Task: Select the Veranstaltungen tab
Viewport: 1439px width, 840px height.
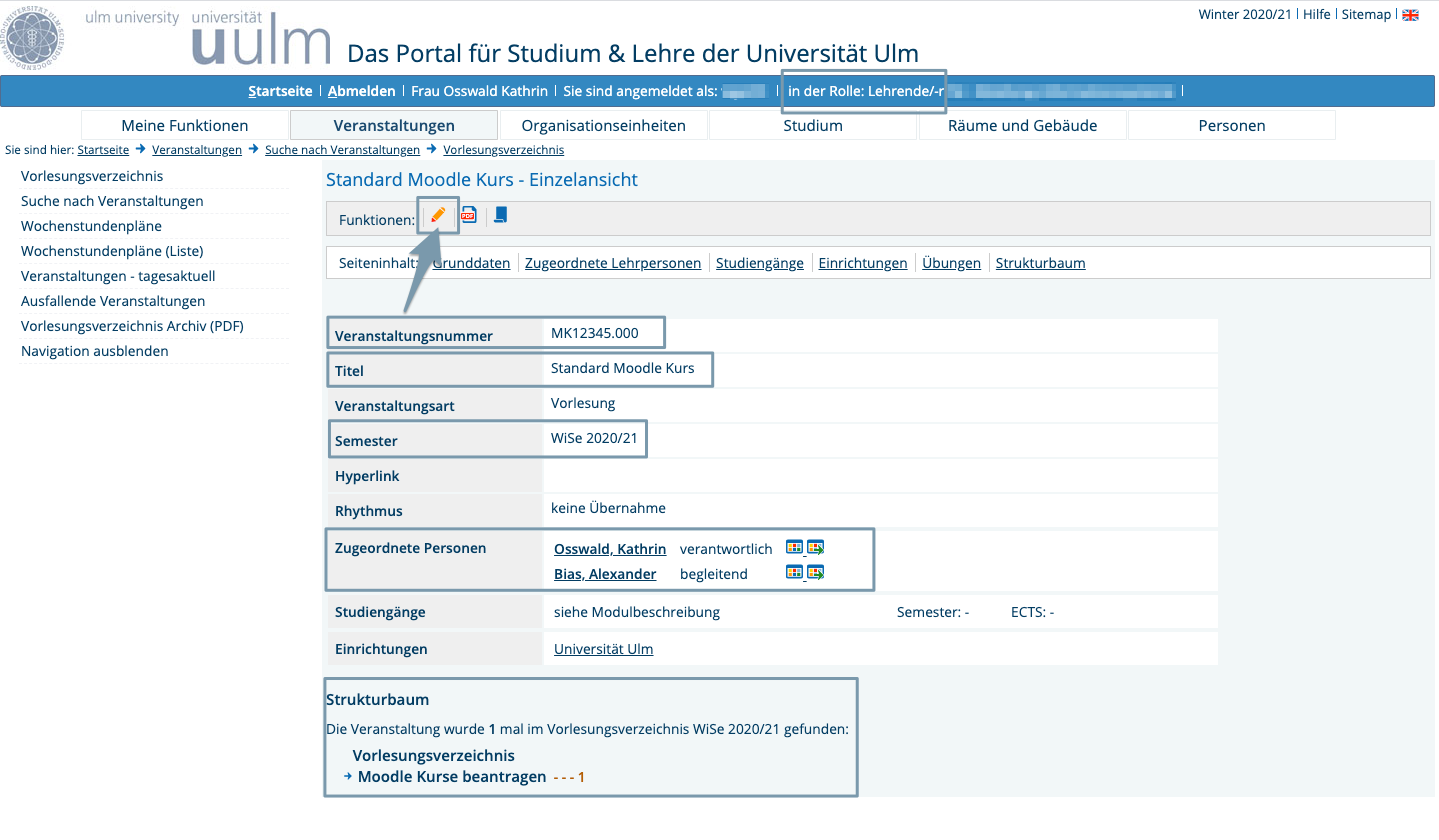Action: click(x=394, y=125)
